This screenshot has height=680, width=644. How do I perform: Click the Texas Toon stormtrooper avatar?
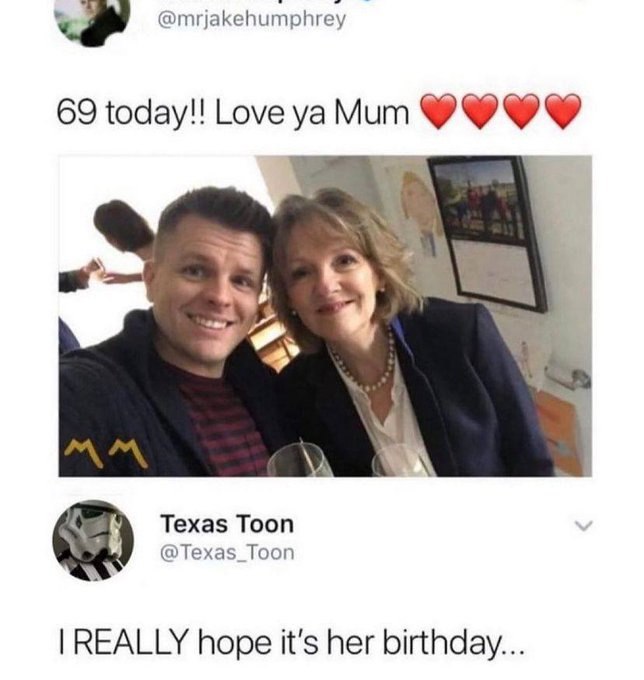pyautogui.click(x=93, y=540)
